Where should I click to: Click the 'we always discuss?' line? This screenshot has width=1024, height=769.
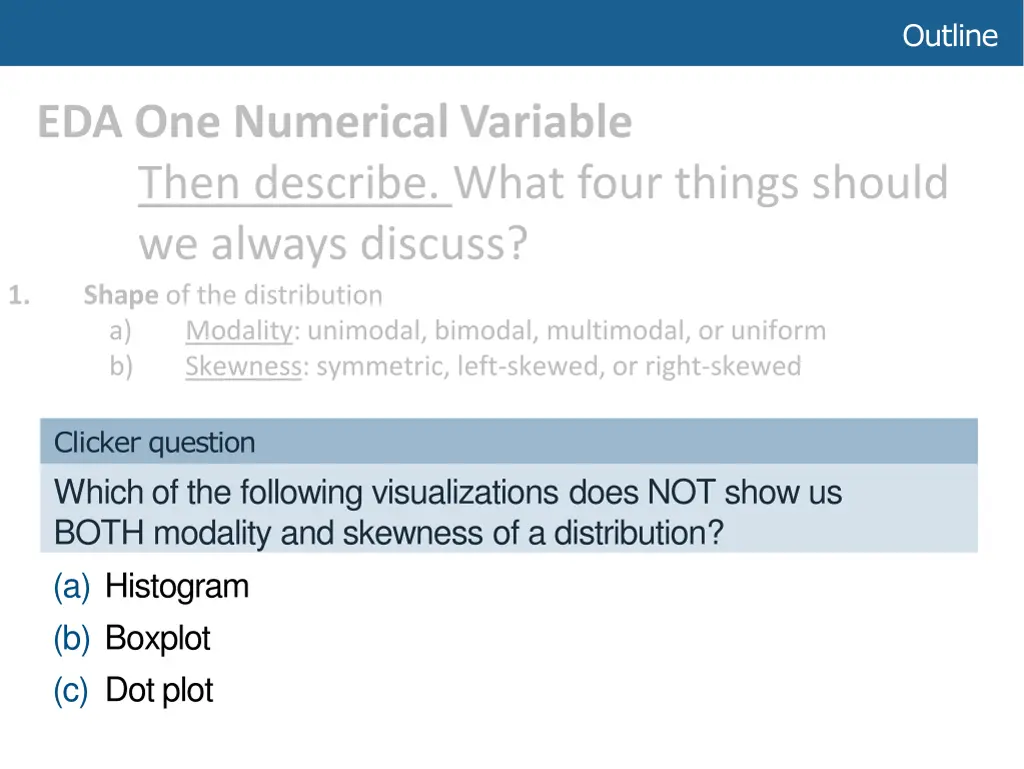pos(333,243)
